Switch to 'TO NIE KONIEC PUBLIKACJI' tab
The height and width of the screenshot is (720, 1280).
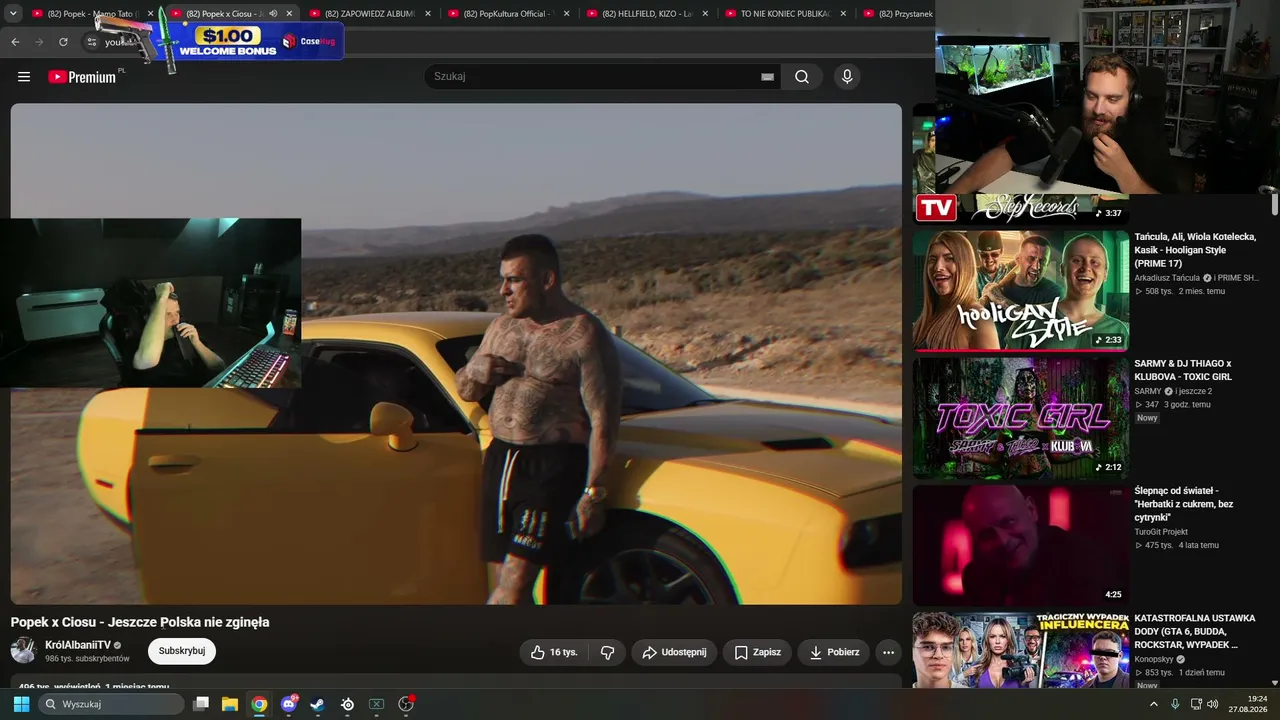786,14
